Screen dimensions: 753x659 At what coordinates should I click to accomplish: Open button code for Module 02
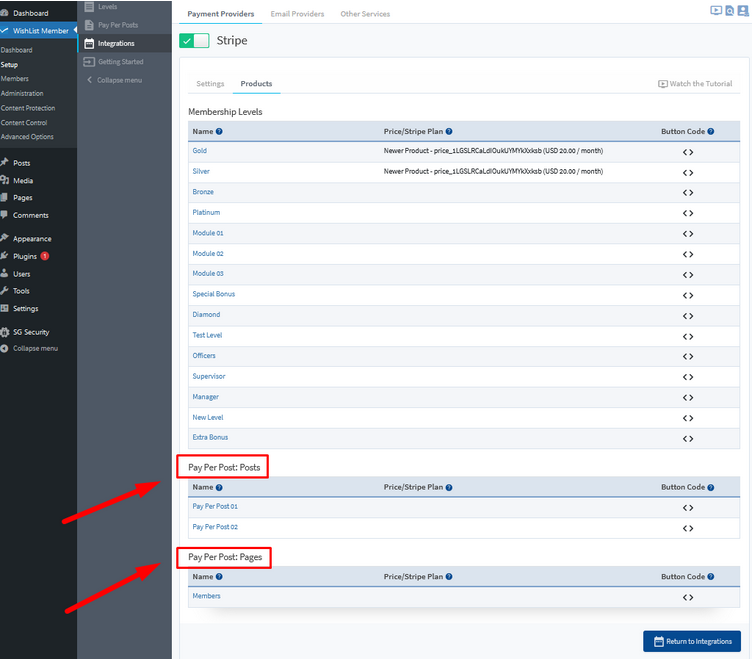click(x=688, y=255)
